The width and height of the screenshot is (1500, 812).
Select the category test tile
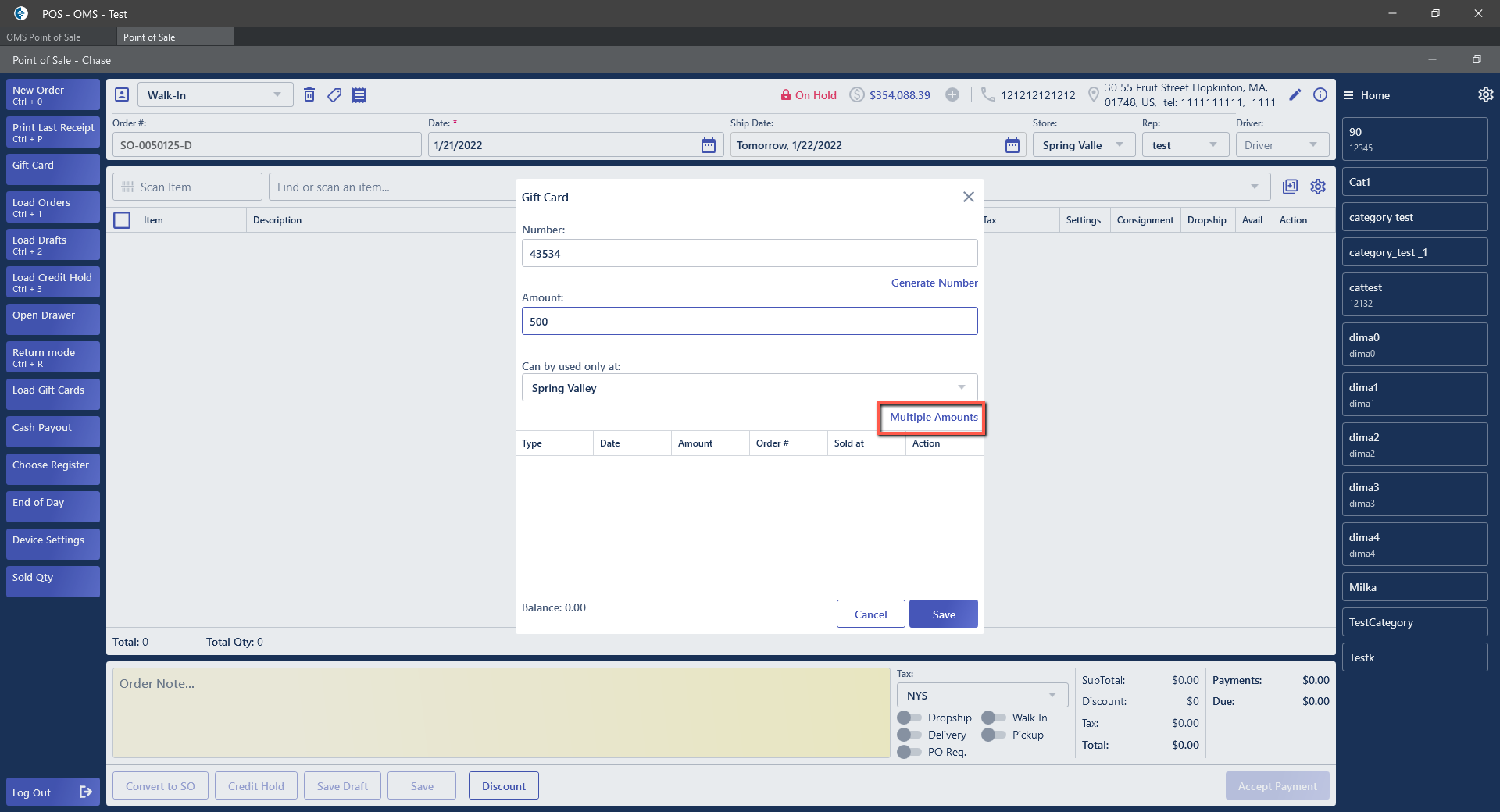(x=1415, y=217)
